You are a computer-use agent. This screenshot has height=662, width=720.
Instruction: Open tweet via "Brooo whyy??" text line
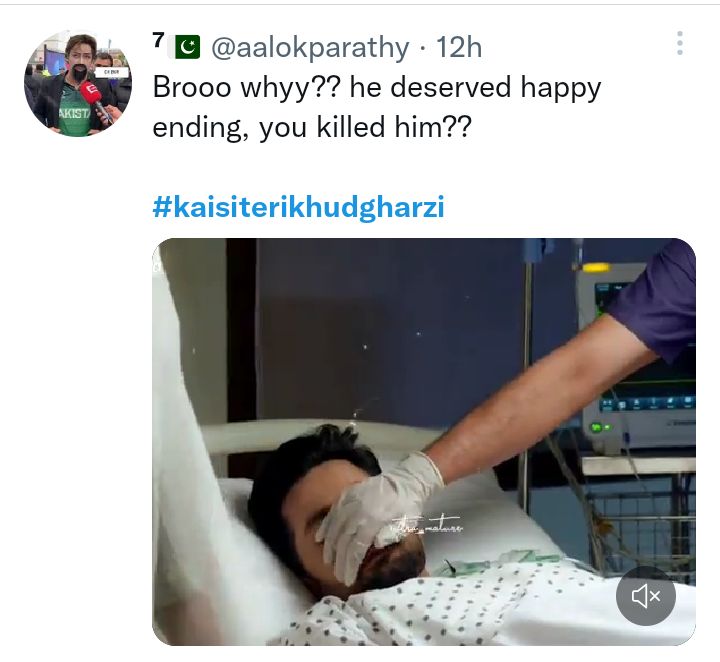pos(377,87)
